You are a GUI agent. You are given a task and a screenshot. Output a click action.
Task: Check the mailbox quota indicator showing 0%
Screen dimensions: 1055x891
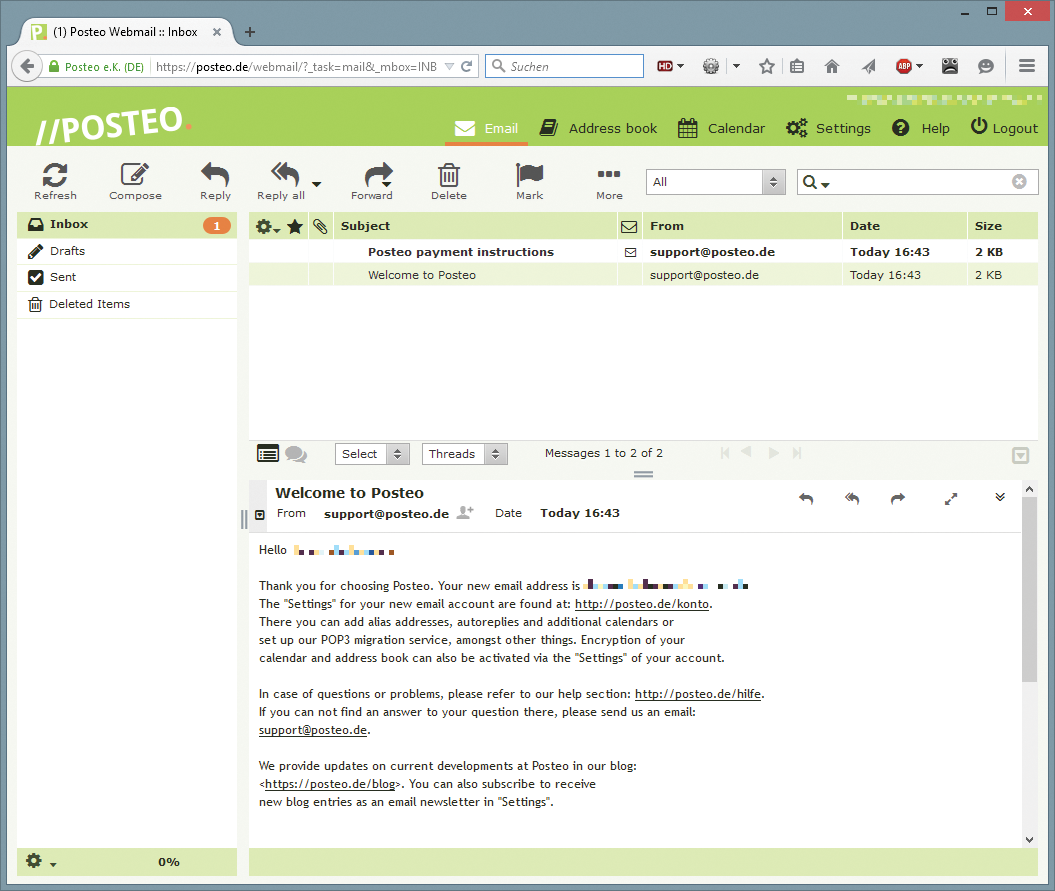[x=168, y=861]
